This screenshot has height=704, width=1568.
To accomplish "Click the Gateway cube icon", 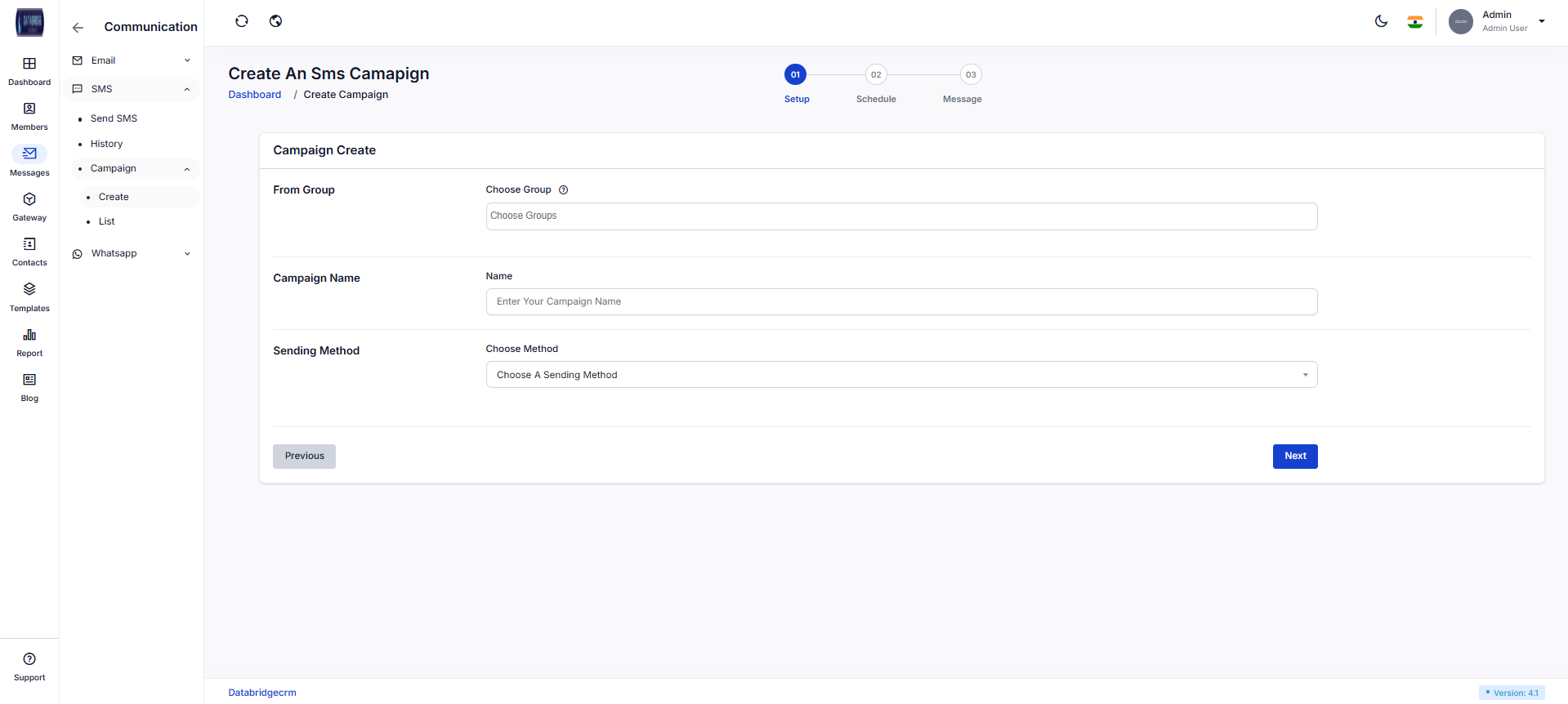I will click(x=29, y=199).
